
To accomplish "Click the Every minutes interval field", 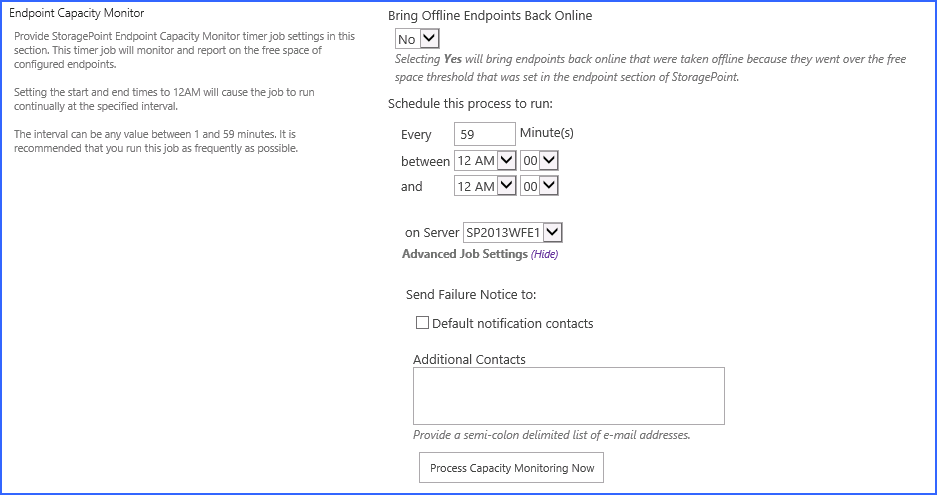I will pyautogui.click(x=484, y=134).
